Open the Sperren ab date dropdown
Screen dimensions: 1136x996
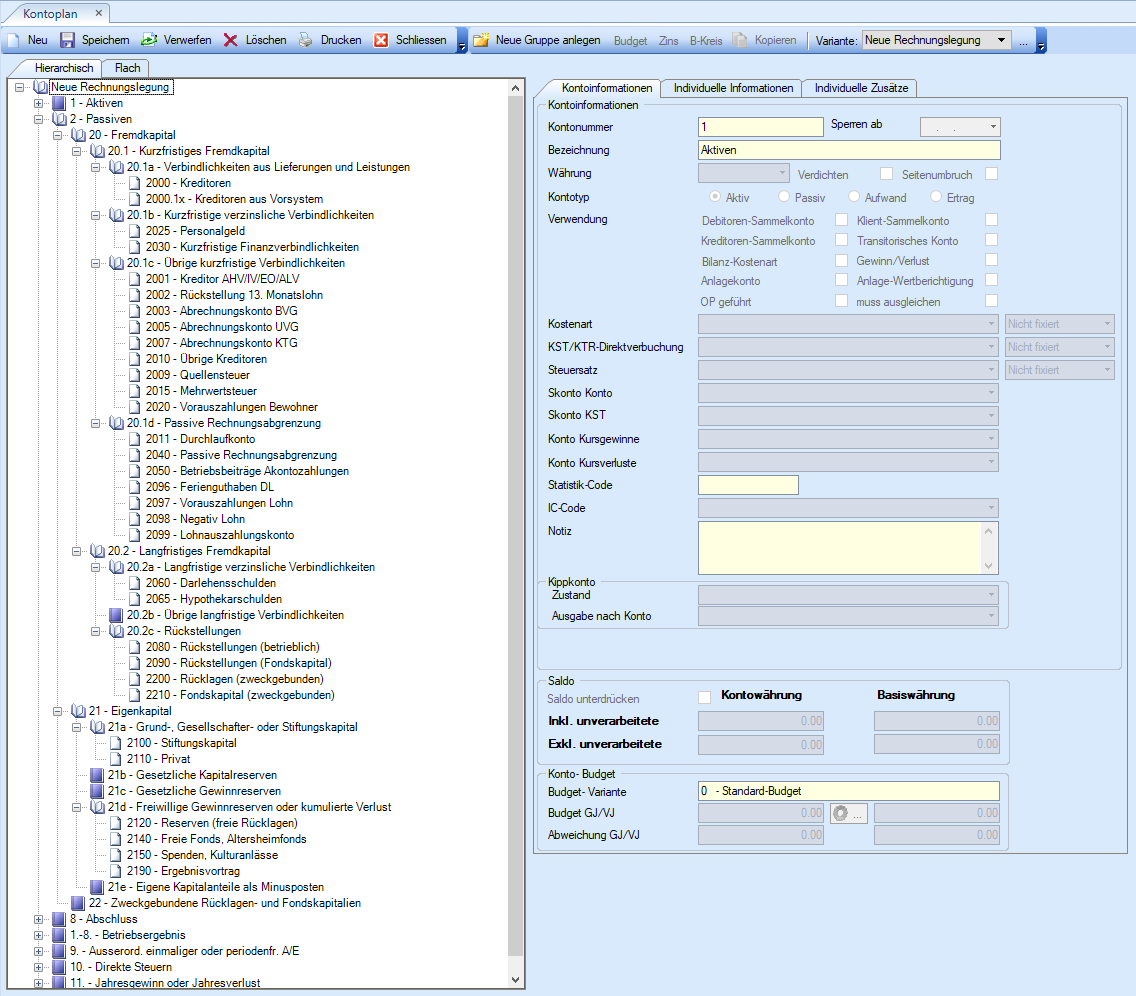click(993, 127)
